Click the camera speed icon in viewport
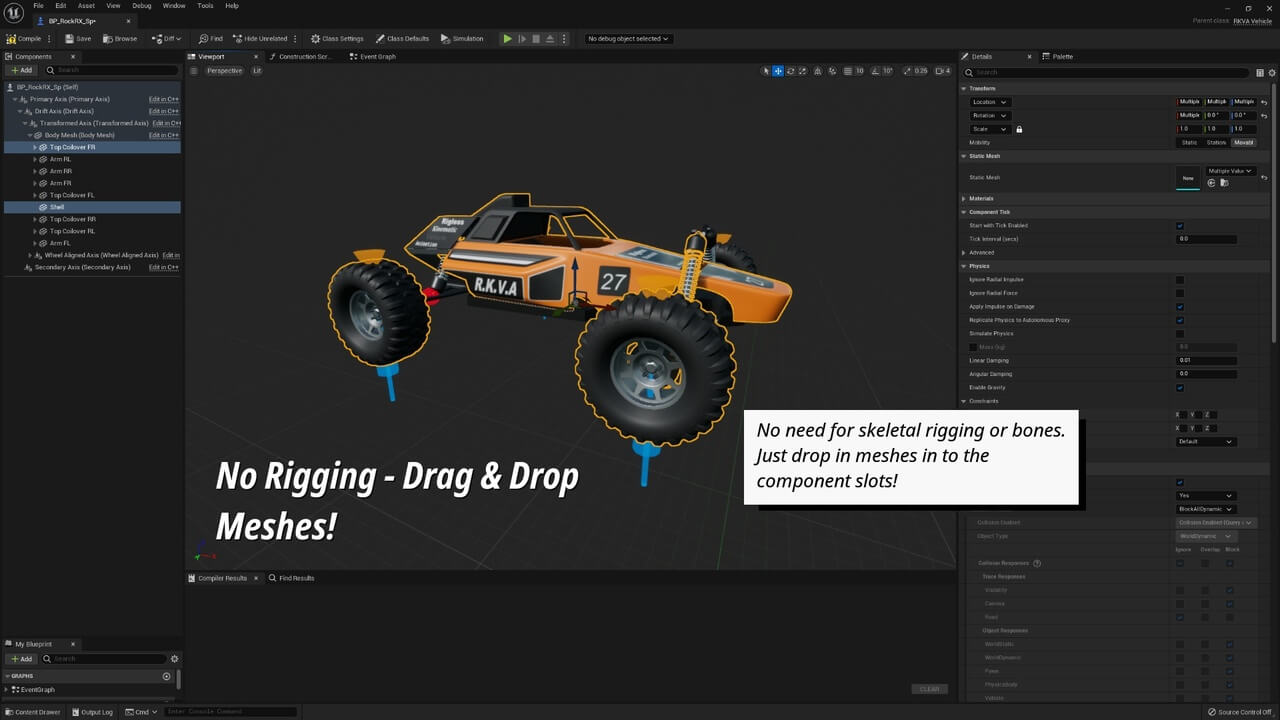This screenshot has width=1280, height=720. point(938,71)
